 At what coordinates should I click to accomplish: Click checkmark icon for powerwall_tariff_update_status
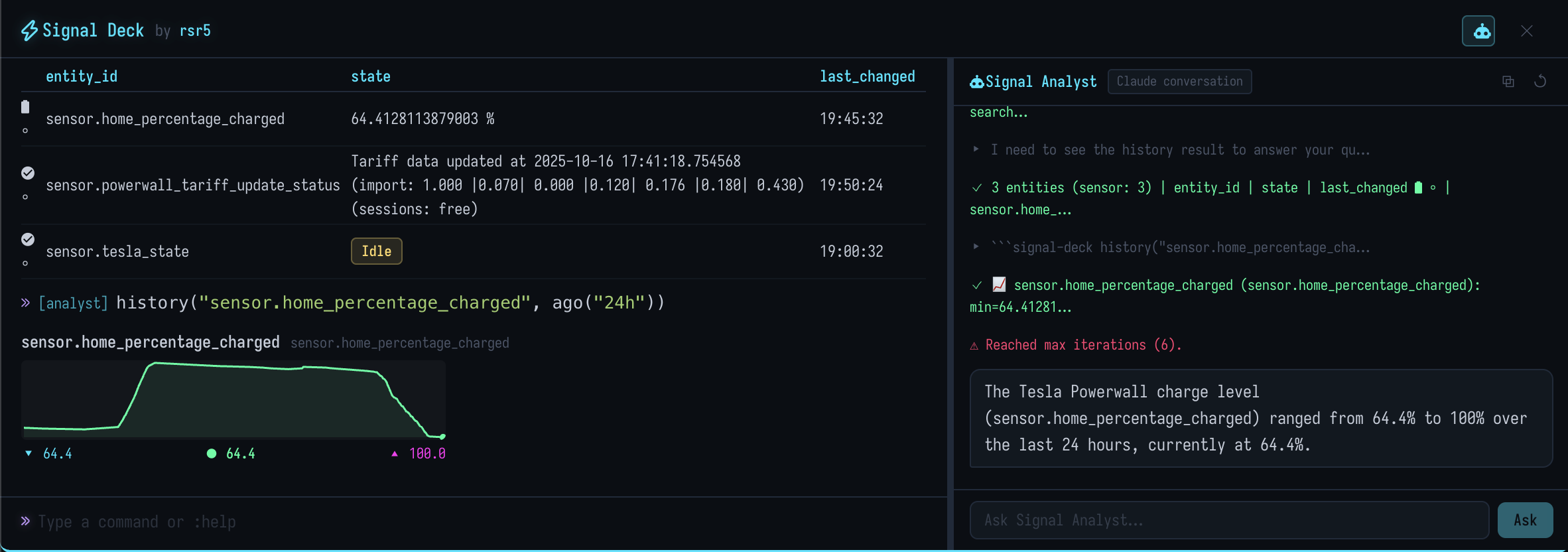(28, 173)
